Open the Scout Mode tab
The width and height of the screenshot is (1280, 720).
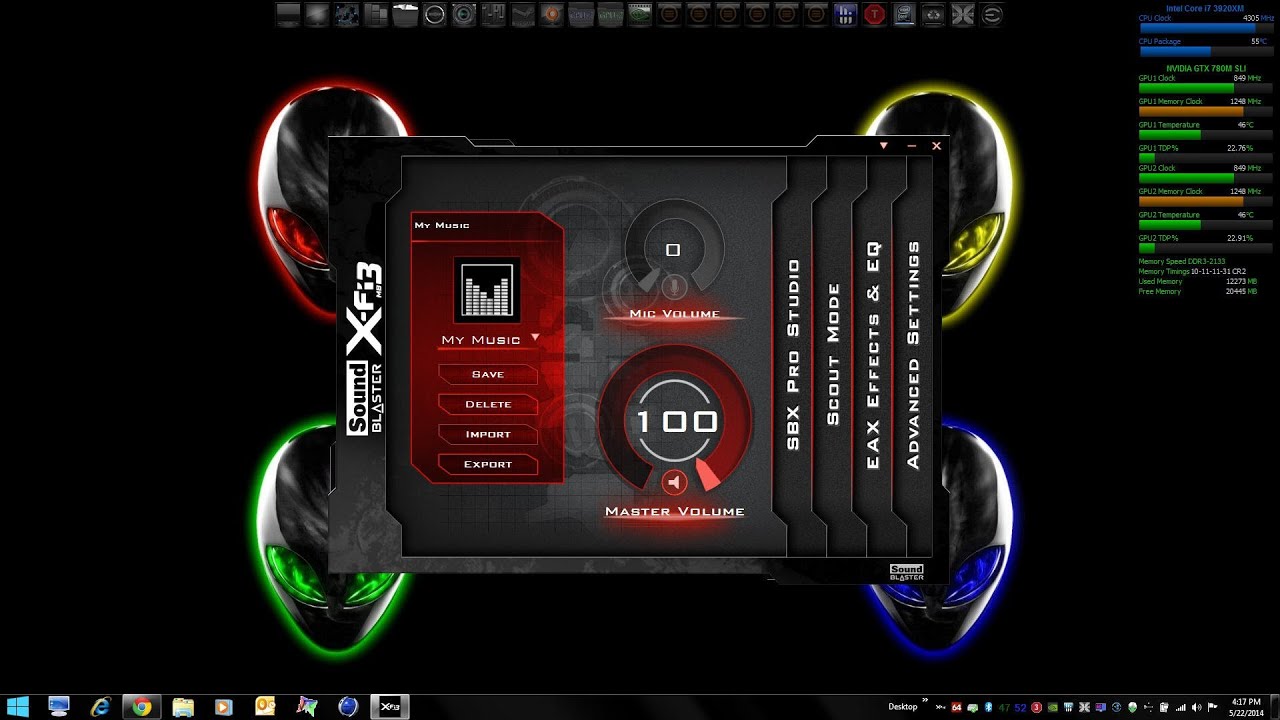click(833, 354)
